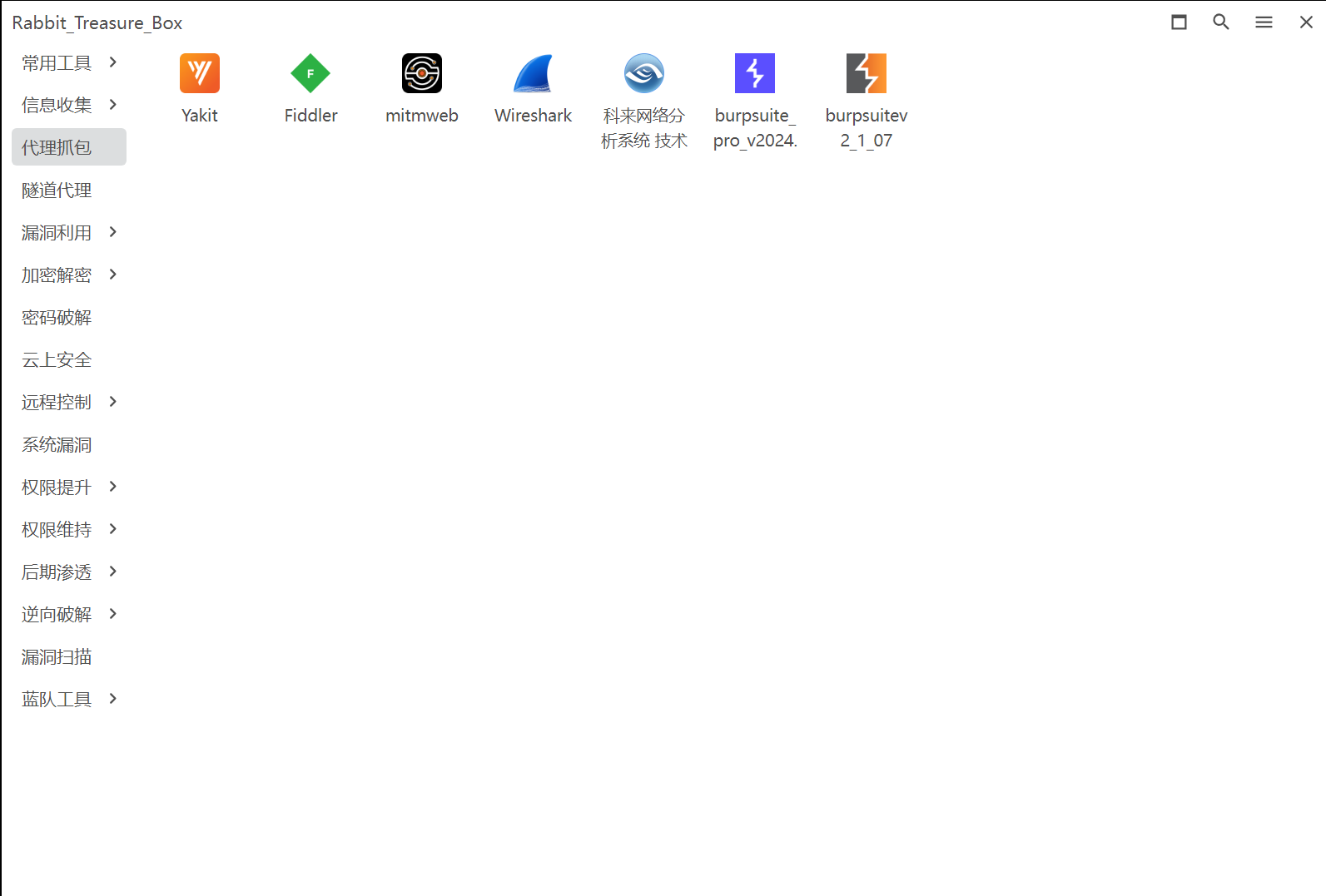Start the mitmweb proxy icon
The width and height of the screenshot is (1326, 896).
(422, 73)
